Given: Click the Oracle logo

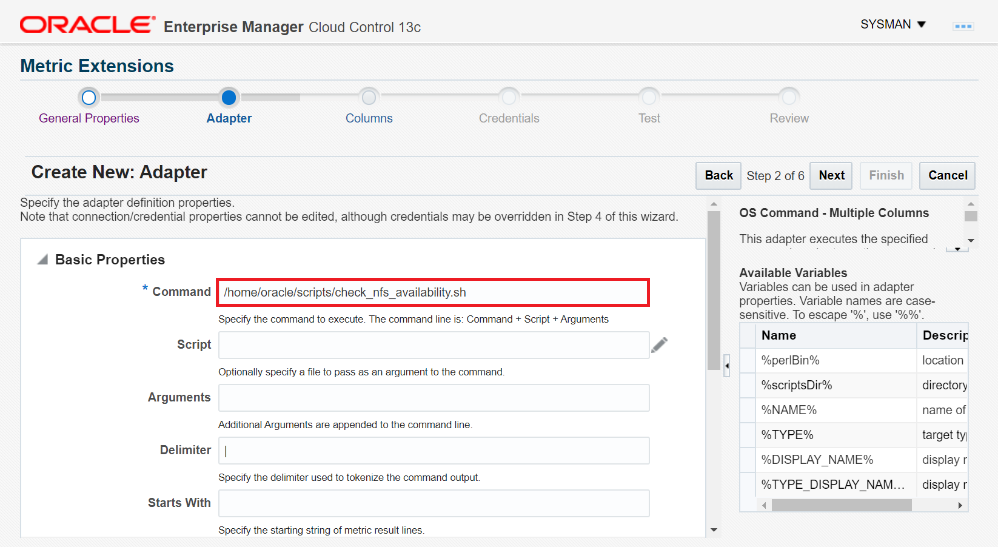Looking at the screenshot, I should 88,25.
